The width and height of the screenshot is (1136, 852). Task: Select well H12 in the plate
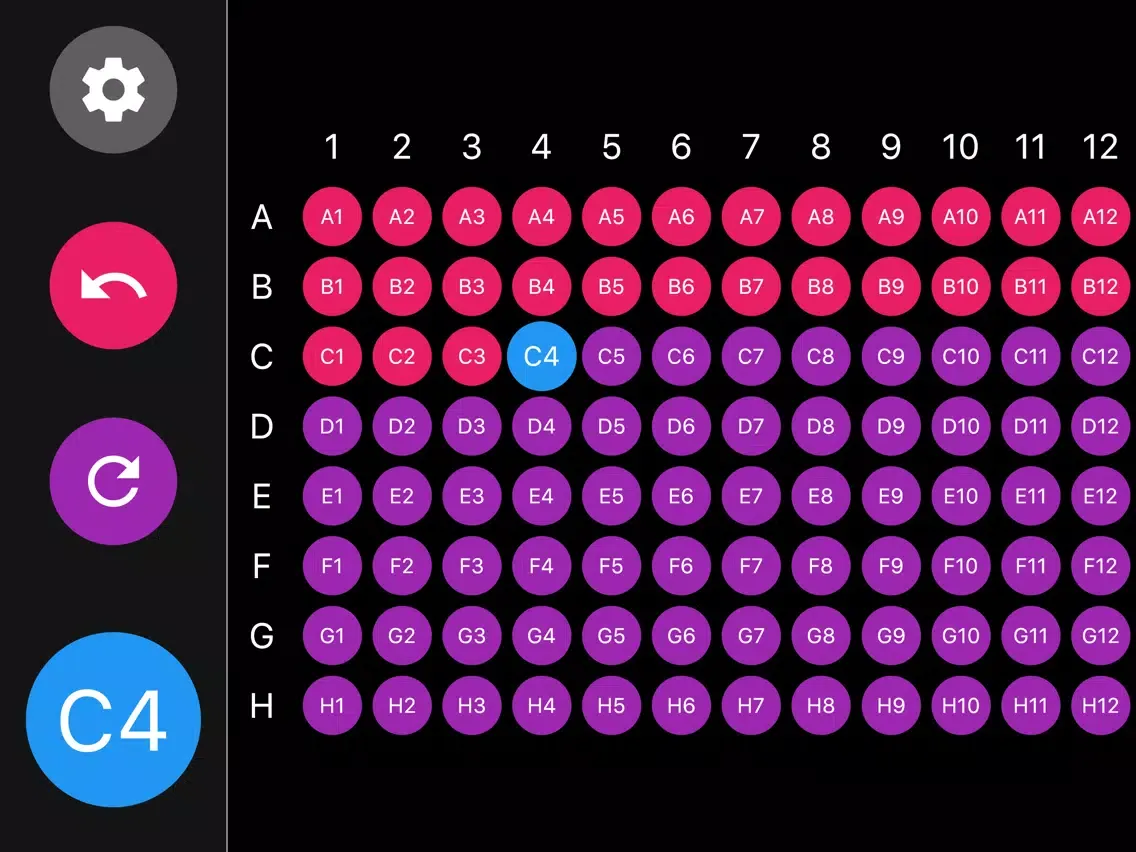click(x=1100, y=705)
